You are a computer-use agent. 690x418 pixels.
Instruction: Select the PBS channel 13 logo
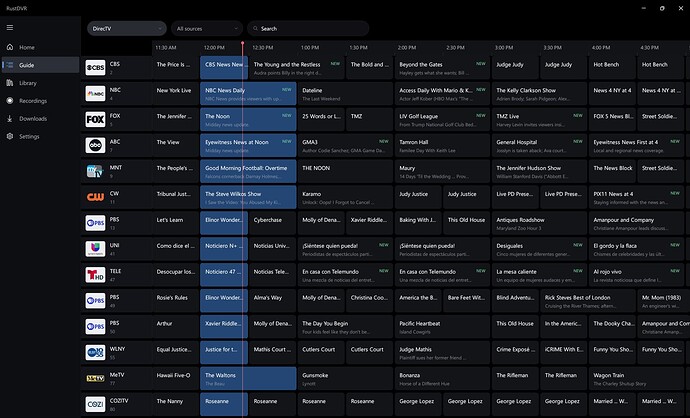(95, 223)
